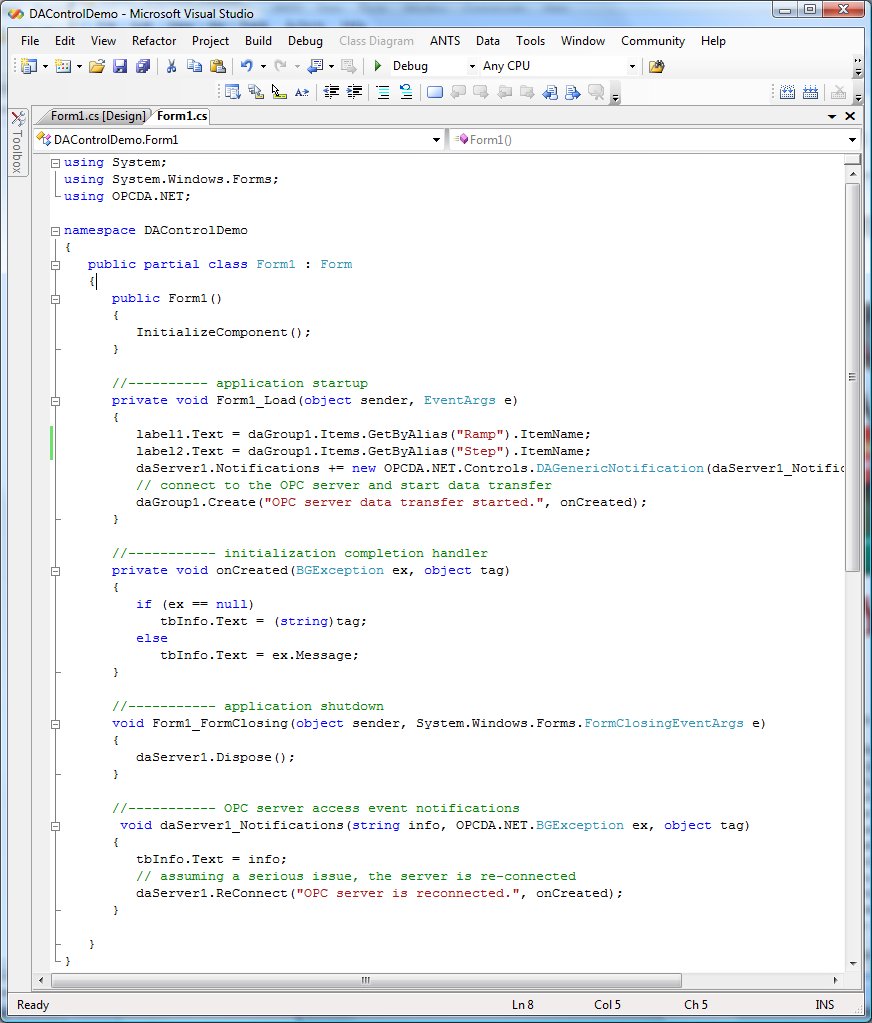Click the Display Quick Info icon
This screenshot has width=872, height=1023.
click(x=279, y=92)
